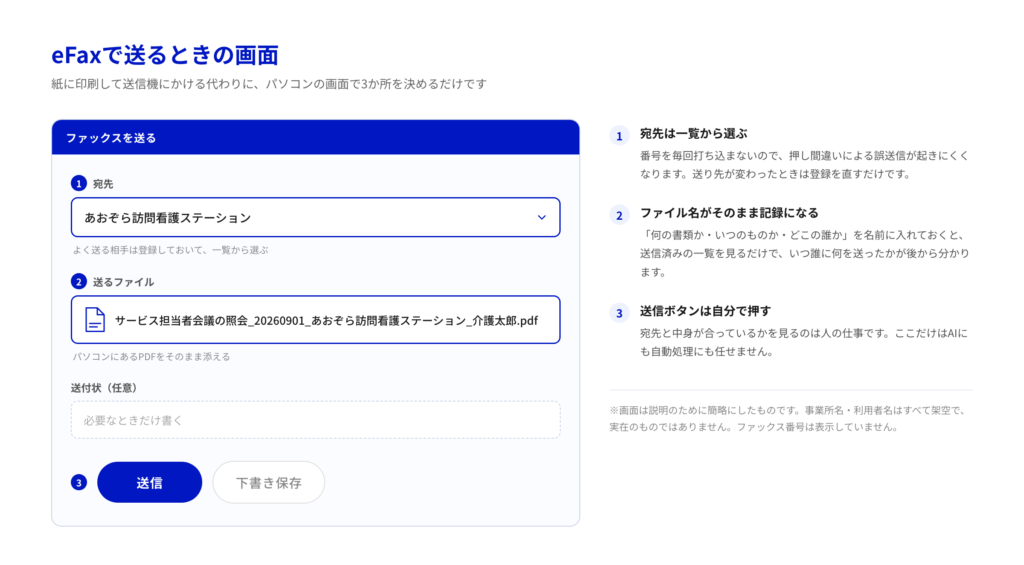Click the eFaxで送るときの画面 heading
Image resolution: width=1024 pixels, height=565 pixels.
165,55
